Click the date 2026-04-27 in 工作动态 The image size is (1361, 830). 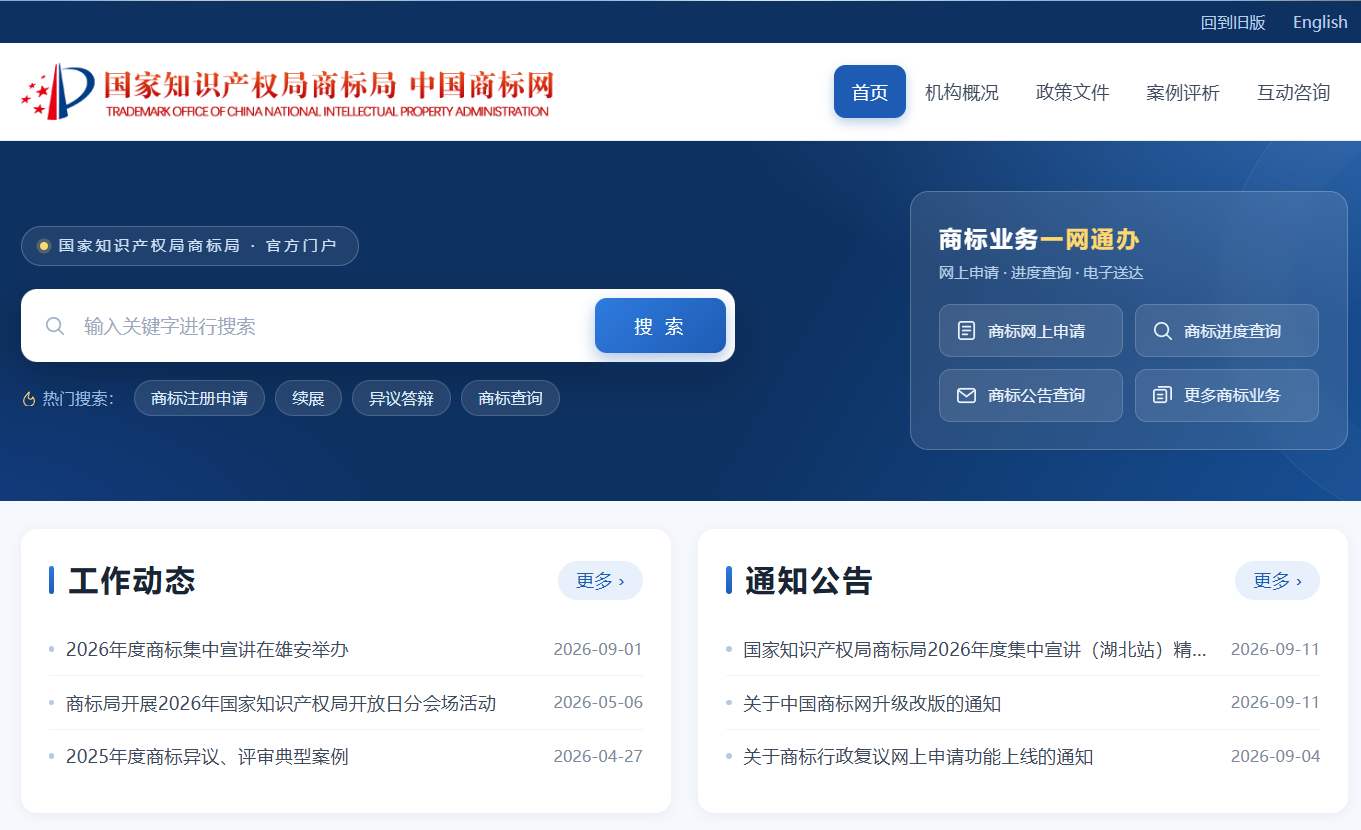tap(598, 756)
